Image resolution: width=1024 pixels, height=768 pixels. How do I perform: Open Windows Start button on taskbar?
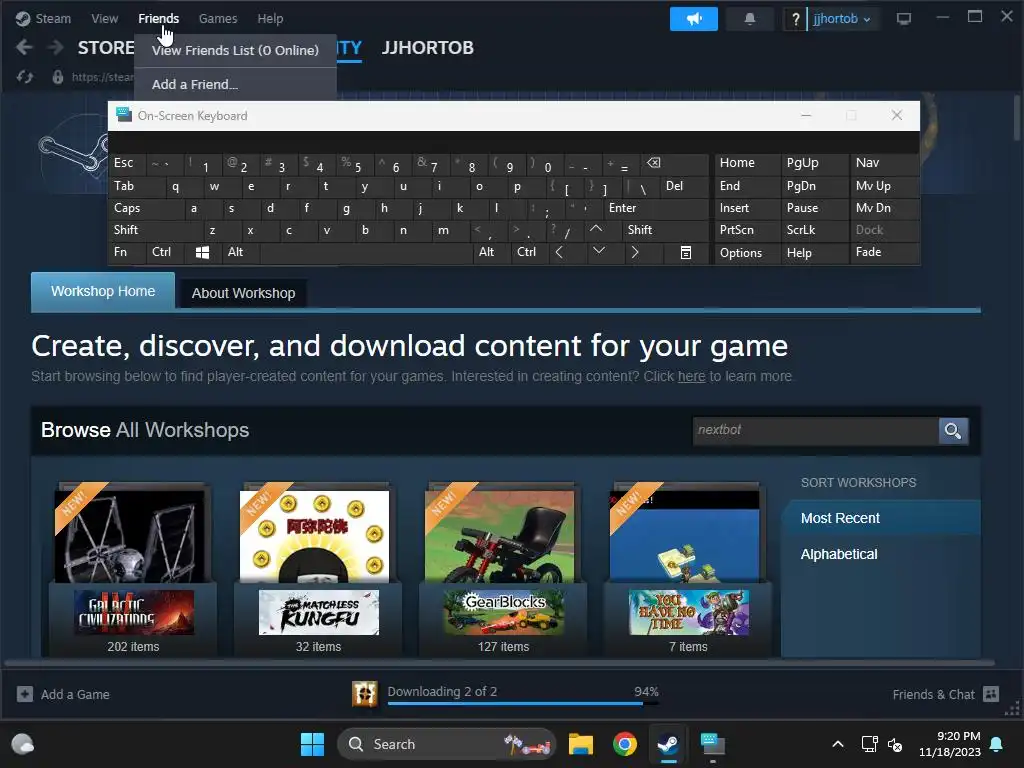tap(312, 744)
